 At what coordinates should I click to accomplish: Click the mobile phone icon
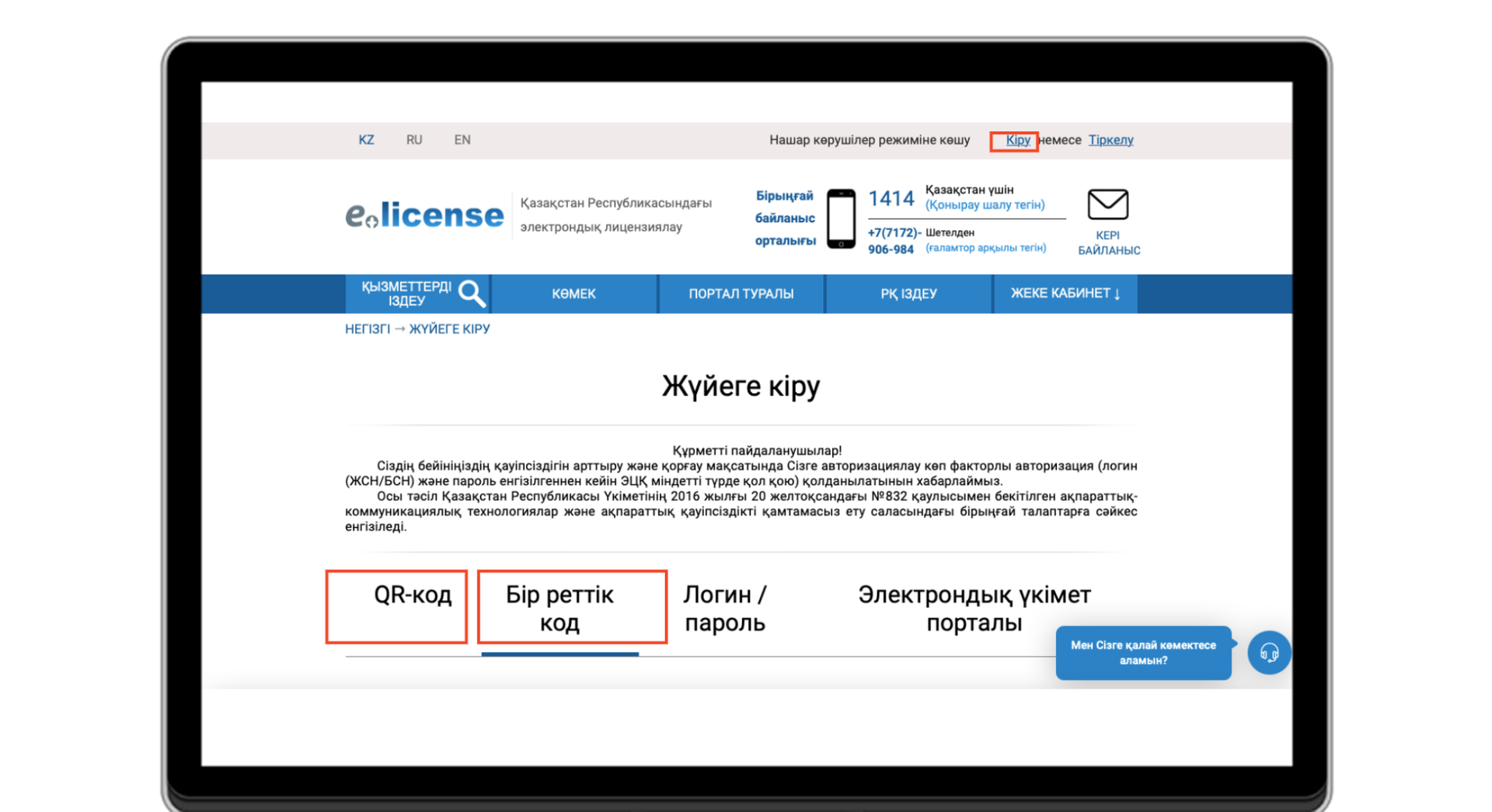click(x=841, y=218)
